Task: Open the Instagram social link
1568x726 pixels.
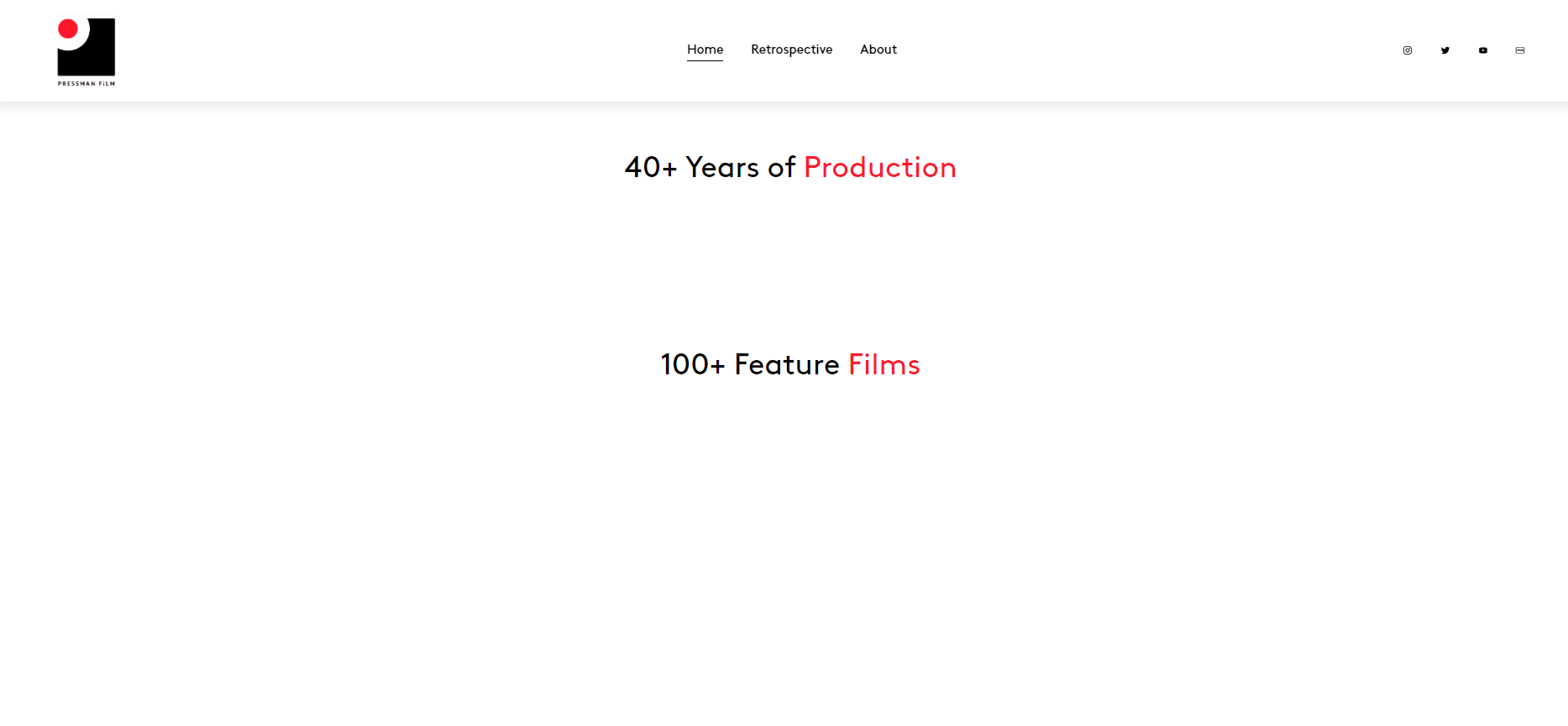Action: tap(1408, 50)
